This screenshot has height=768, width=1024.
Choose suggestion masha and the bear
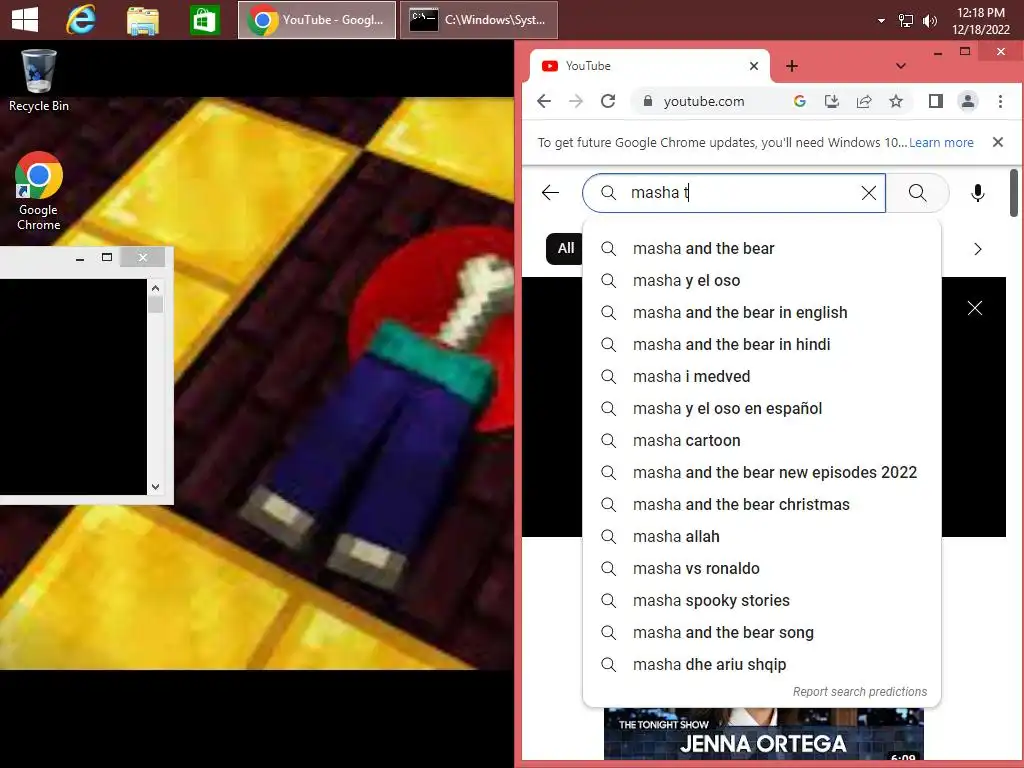click(x=761, y=248)
